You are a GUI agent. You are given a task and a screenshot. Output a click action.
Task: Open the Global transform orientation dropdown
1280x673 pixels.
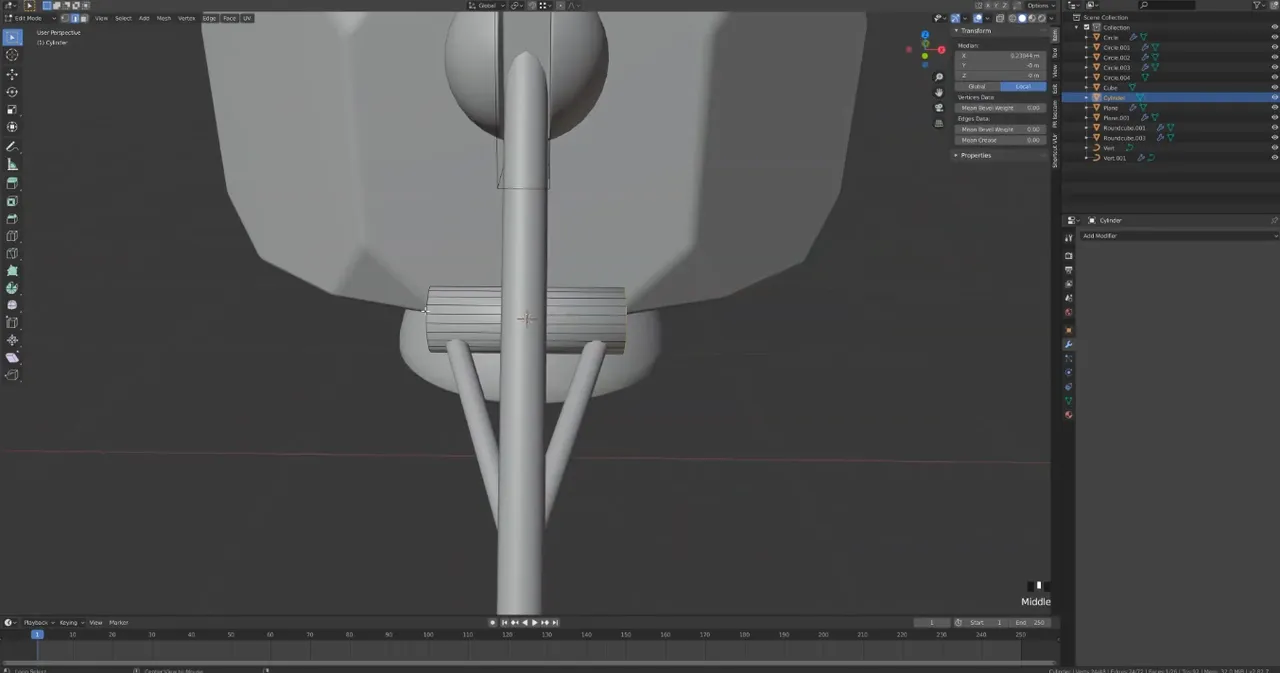pyautogui.click(x=488, y=5)
